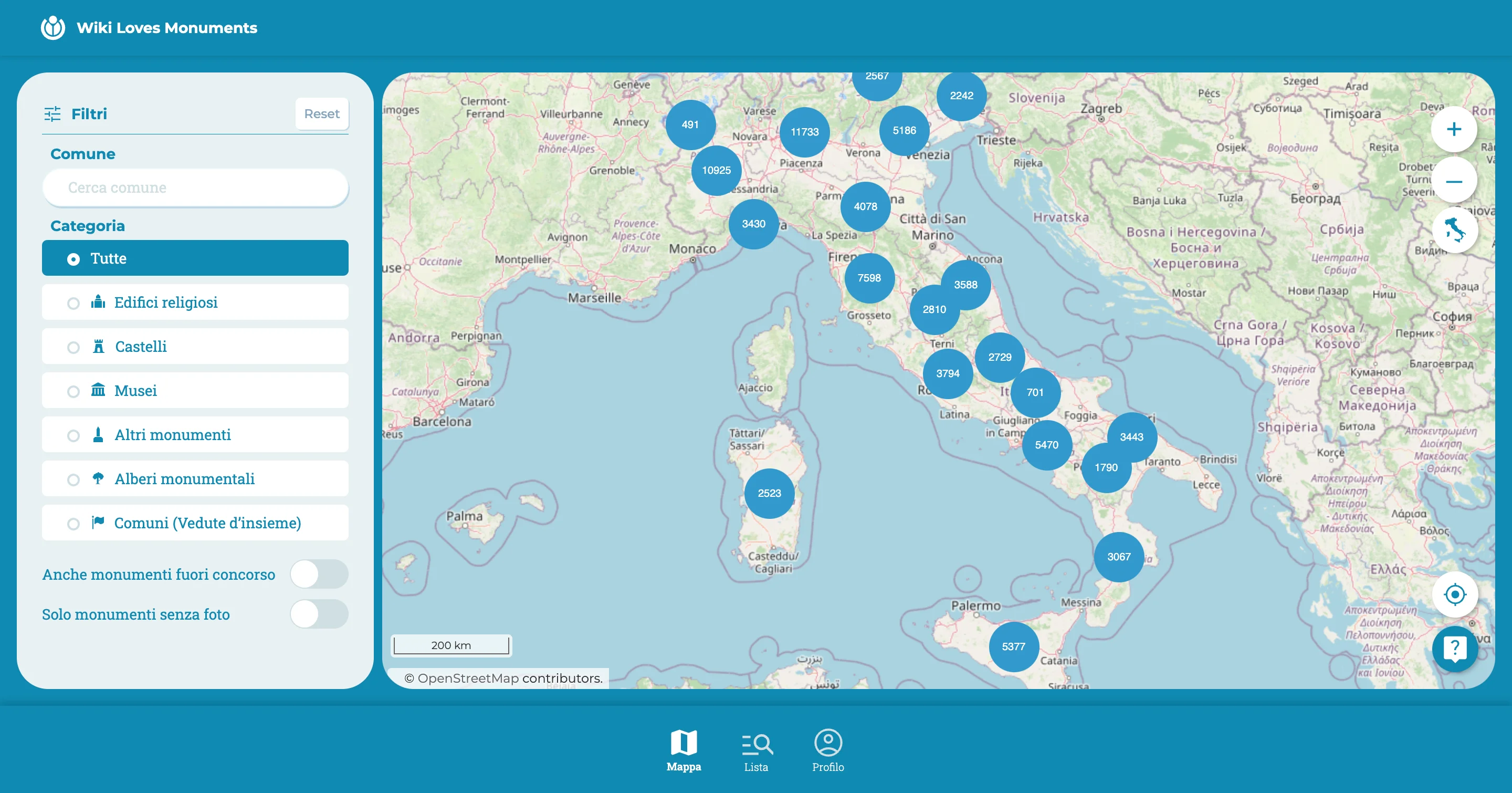Image resolution: width=1512 pixels, height=793 pixels.
Task: Open the OpenStreetMap attribution link
Action: point(468,679)
